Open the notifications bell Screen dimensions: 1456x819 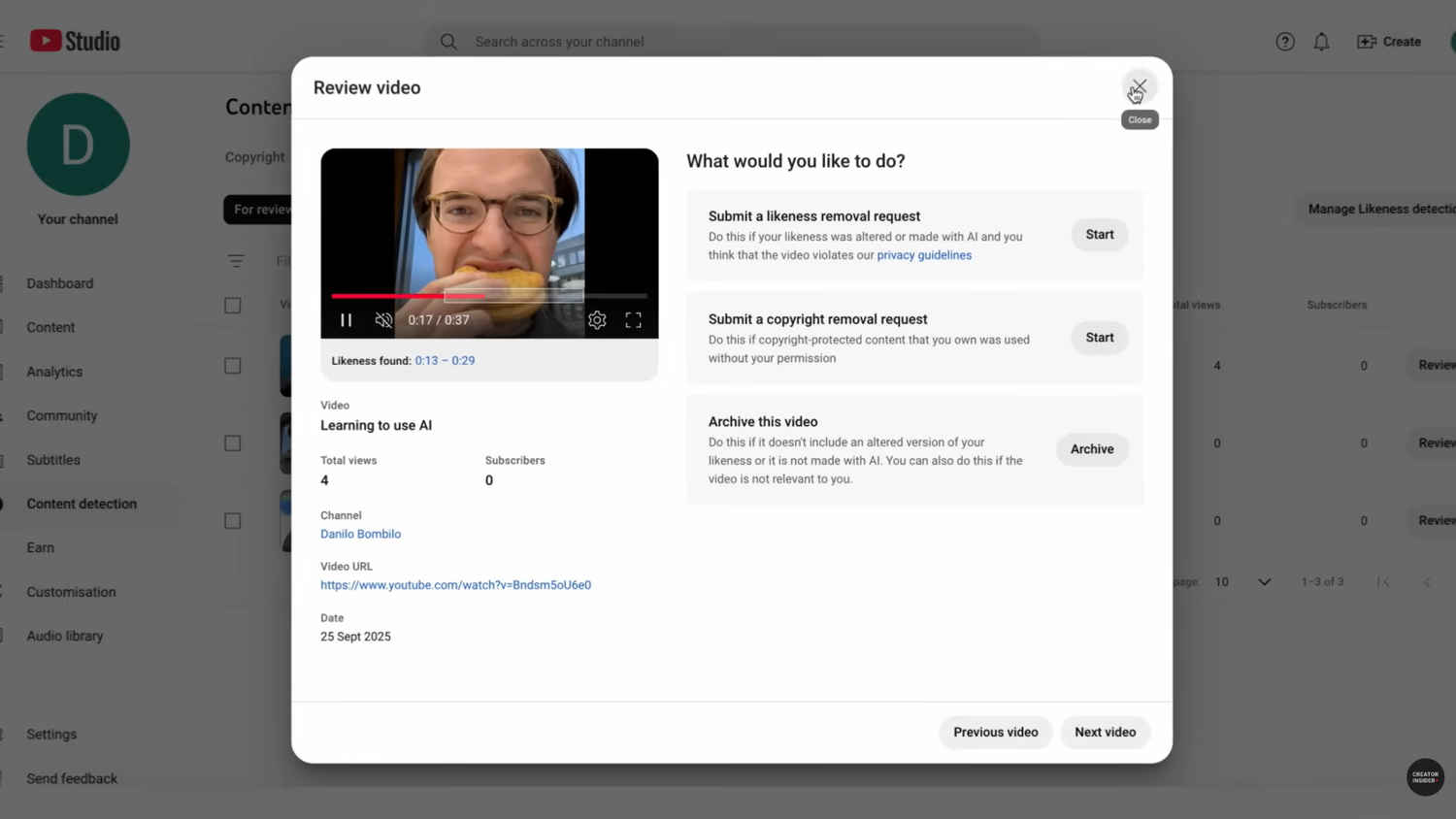coord(1321,42)
